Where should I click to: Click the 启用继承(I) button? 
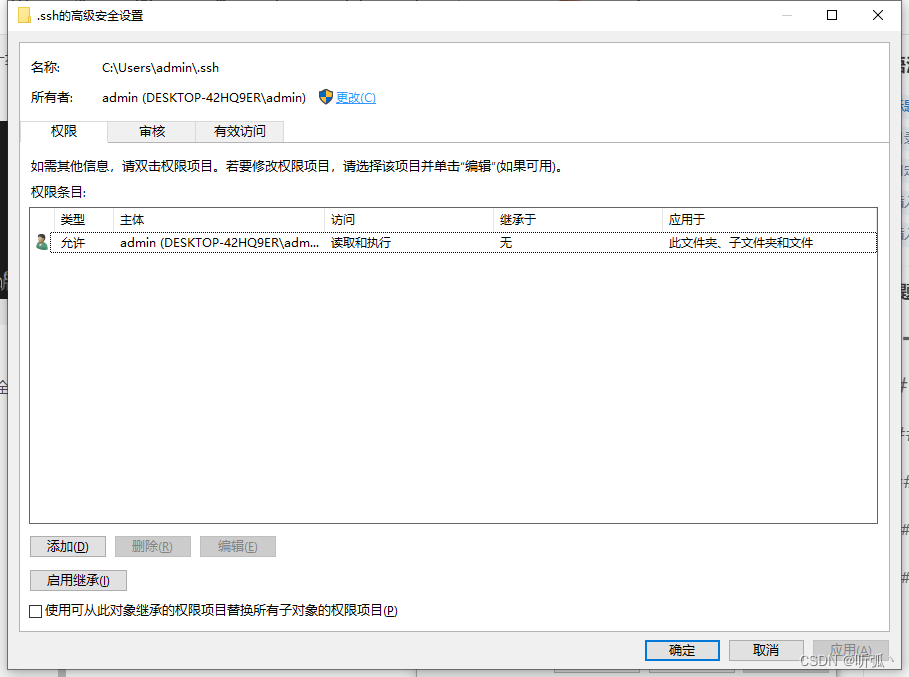click(78, 580)
